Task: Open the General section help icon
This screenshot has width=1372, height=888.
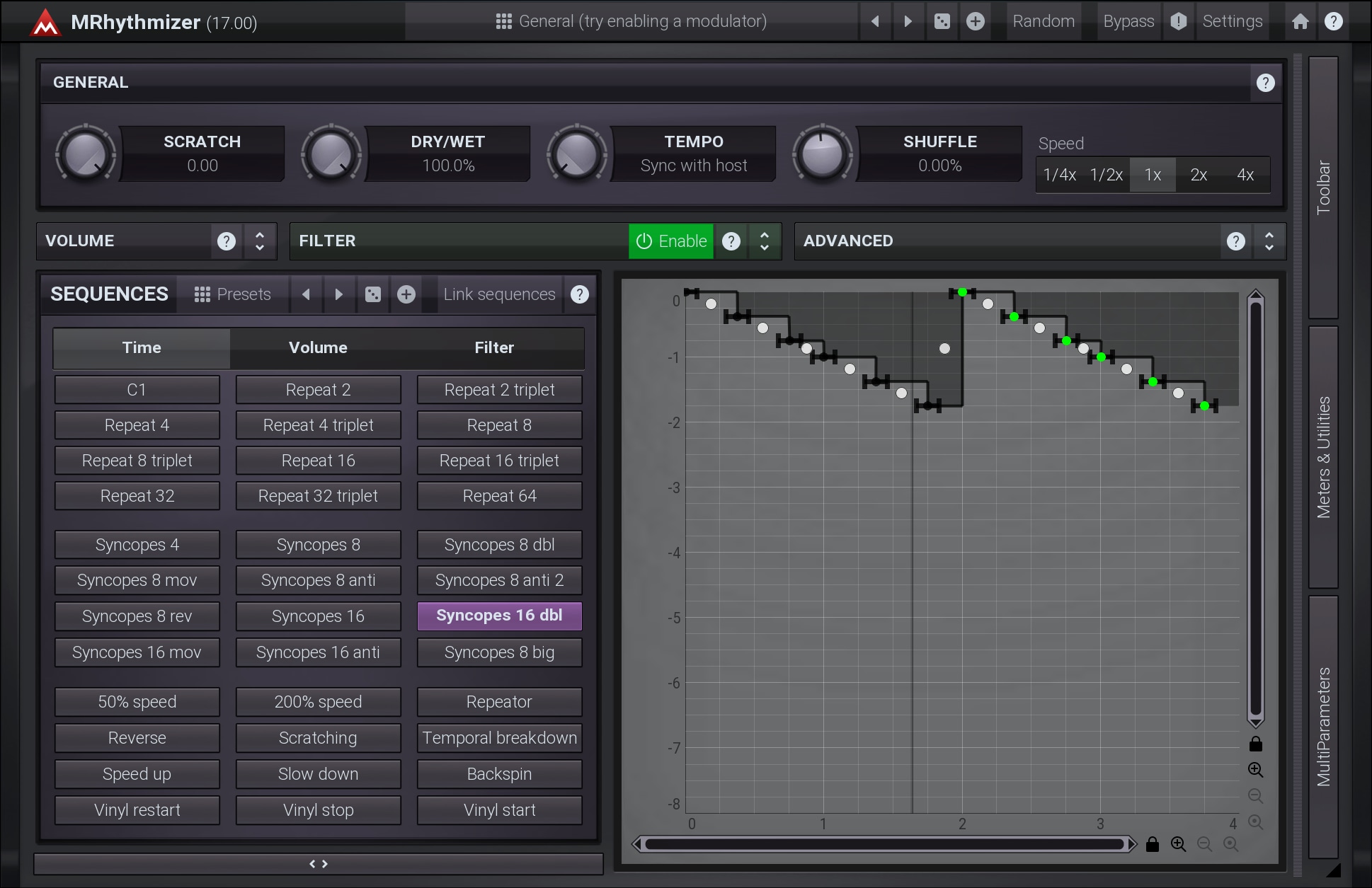Action: 1265,83
